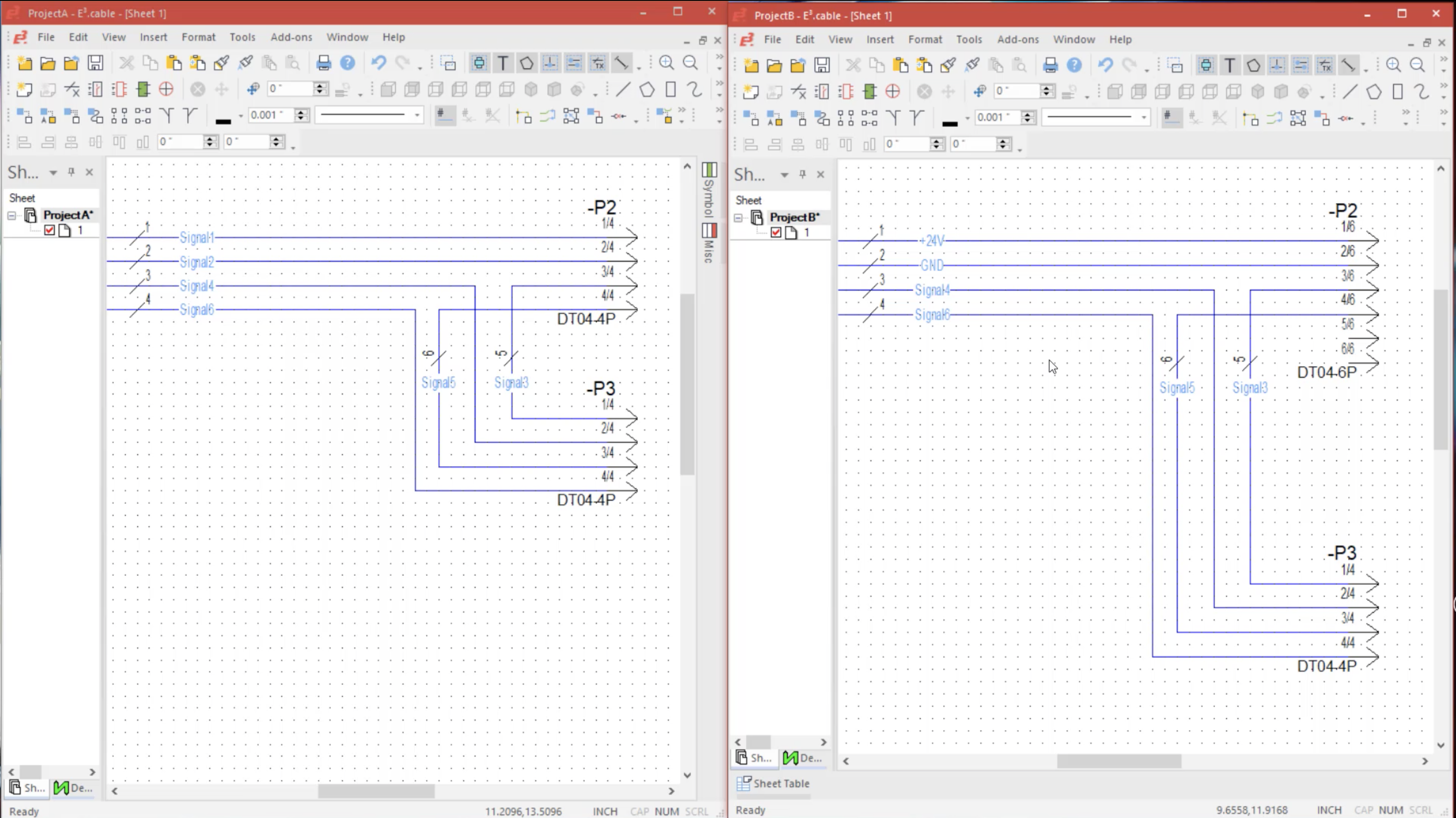Open the Add-ons menu in ProjectA

click(x=291, y=37)
